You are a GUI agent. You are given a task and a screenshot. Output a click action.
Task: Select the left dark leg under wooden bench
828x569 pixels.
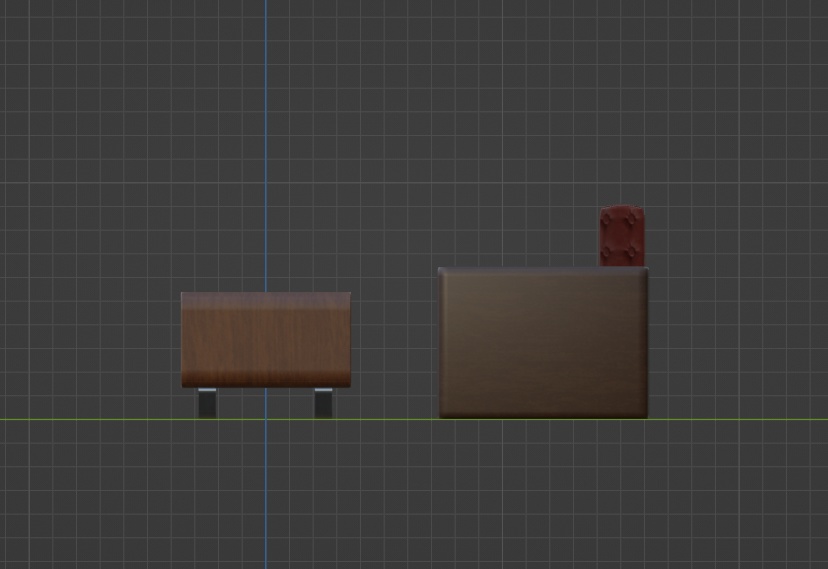point(207,403)
